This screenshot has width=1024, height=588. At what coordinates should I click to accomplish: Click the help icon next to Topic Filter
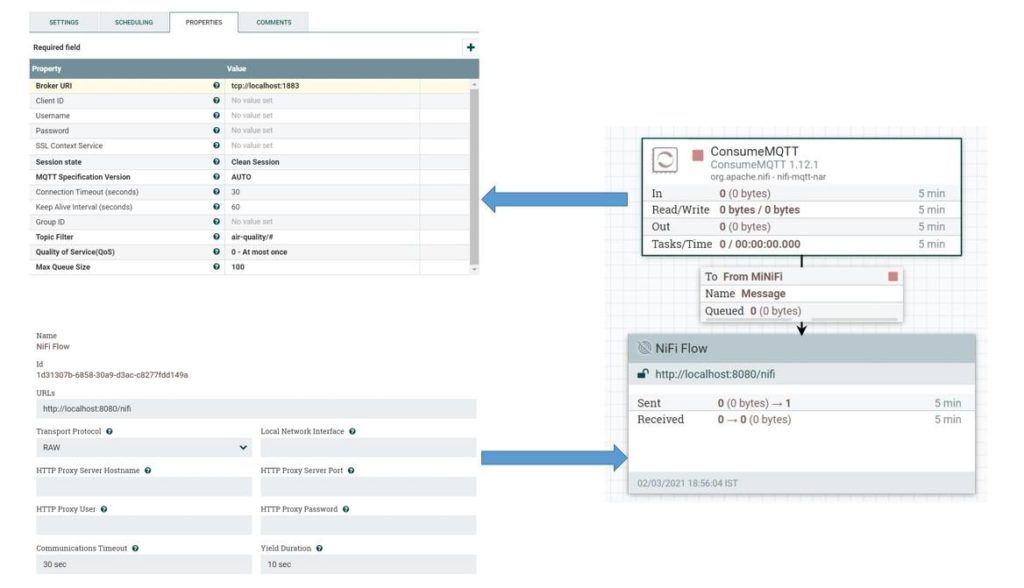click(218, 237)
